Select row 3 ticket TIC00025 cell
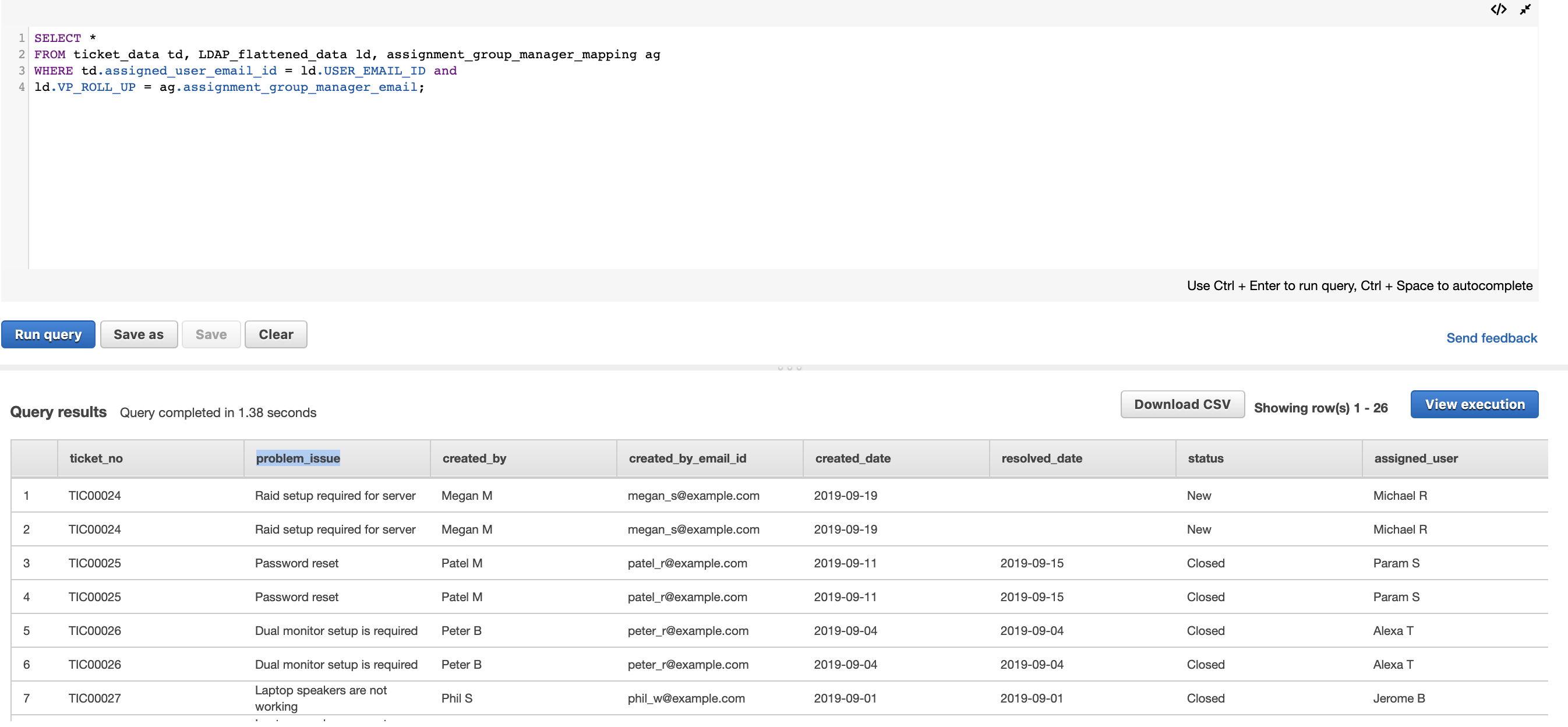Image resolution: width=1568 pixels, height=727 pixels. coord(95,563)
